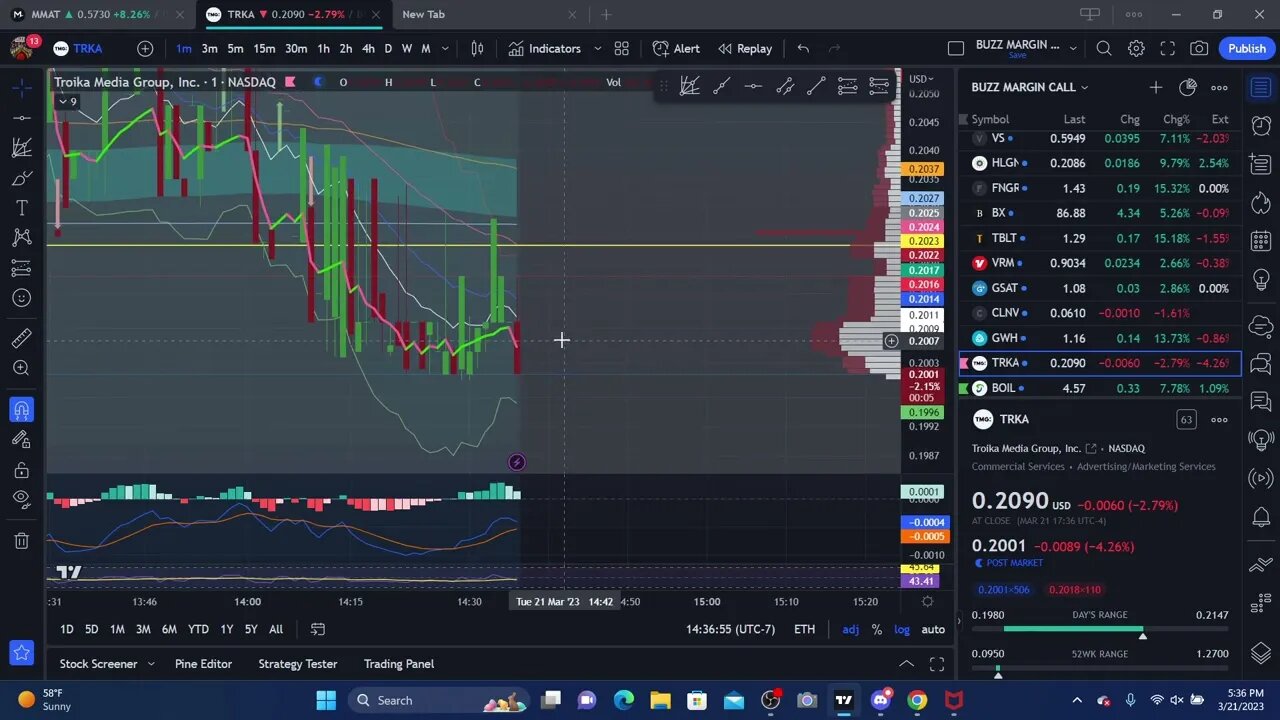
Task: Open the TRKA details more menu
Action: pyautogui.click(x=1219, y=419)
